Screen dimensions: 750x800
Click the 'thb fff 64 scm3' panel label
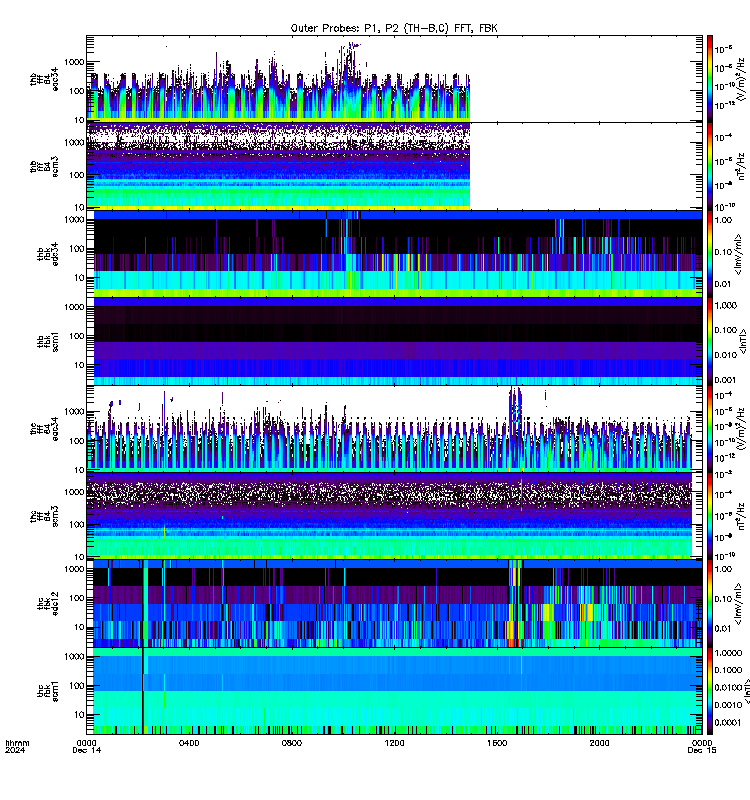[44, 167]
